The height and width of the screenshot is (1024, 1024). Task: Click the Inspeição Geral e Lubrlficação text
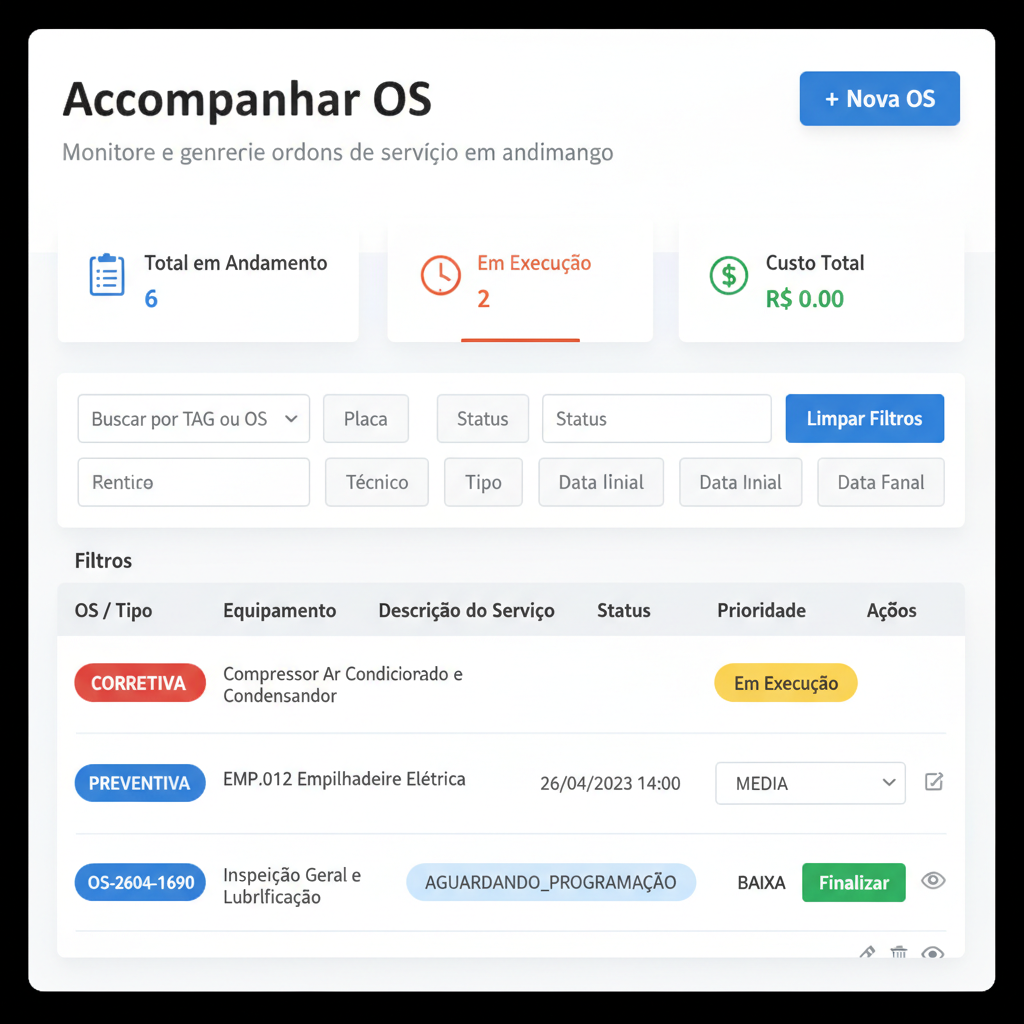(x=292, y=886)
